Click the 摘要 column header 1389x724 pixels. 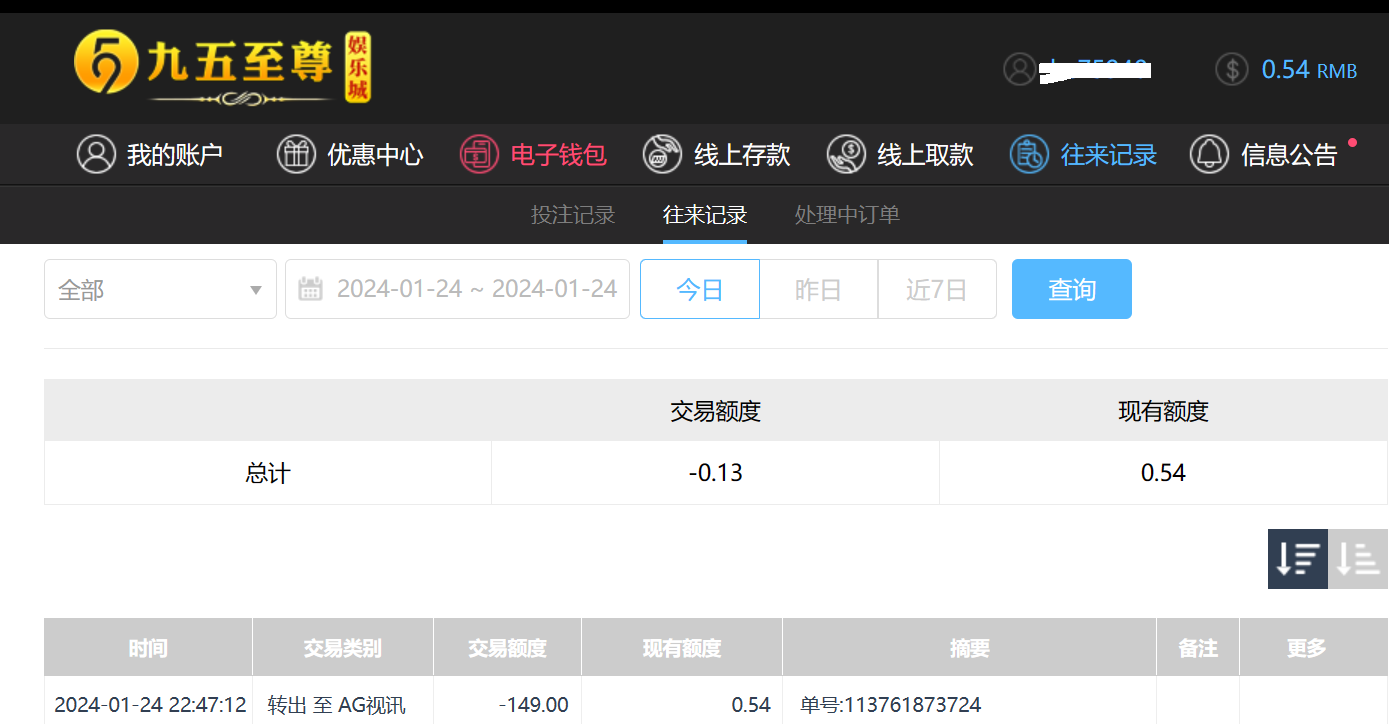(x=969, y=648)
